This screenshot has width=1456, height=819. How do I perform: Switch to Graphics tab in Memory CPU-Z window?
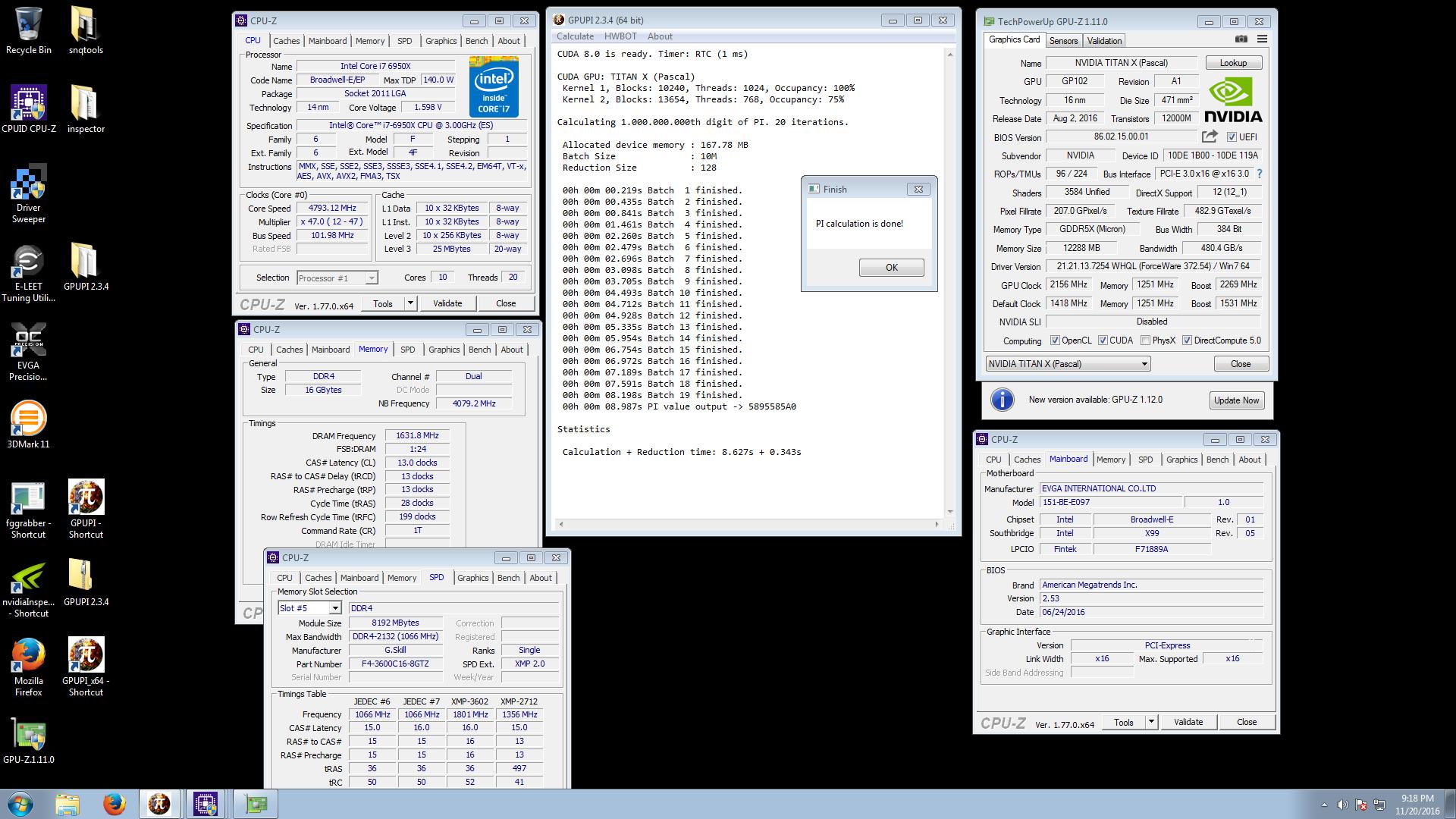444,350
